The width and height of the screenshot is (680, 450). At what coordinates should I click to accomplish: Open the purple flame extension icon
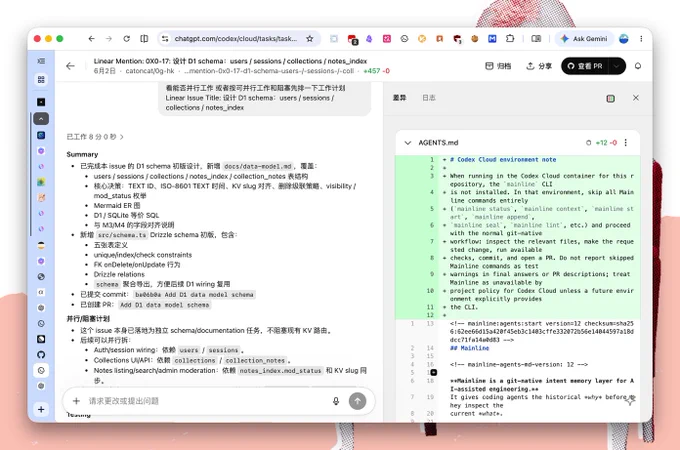tap(369, 39)
